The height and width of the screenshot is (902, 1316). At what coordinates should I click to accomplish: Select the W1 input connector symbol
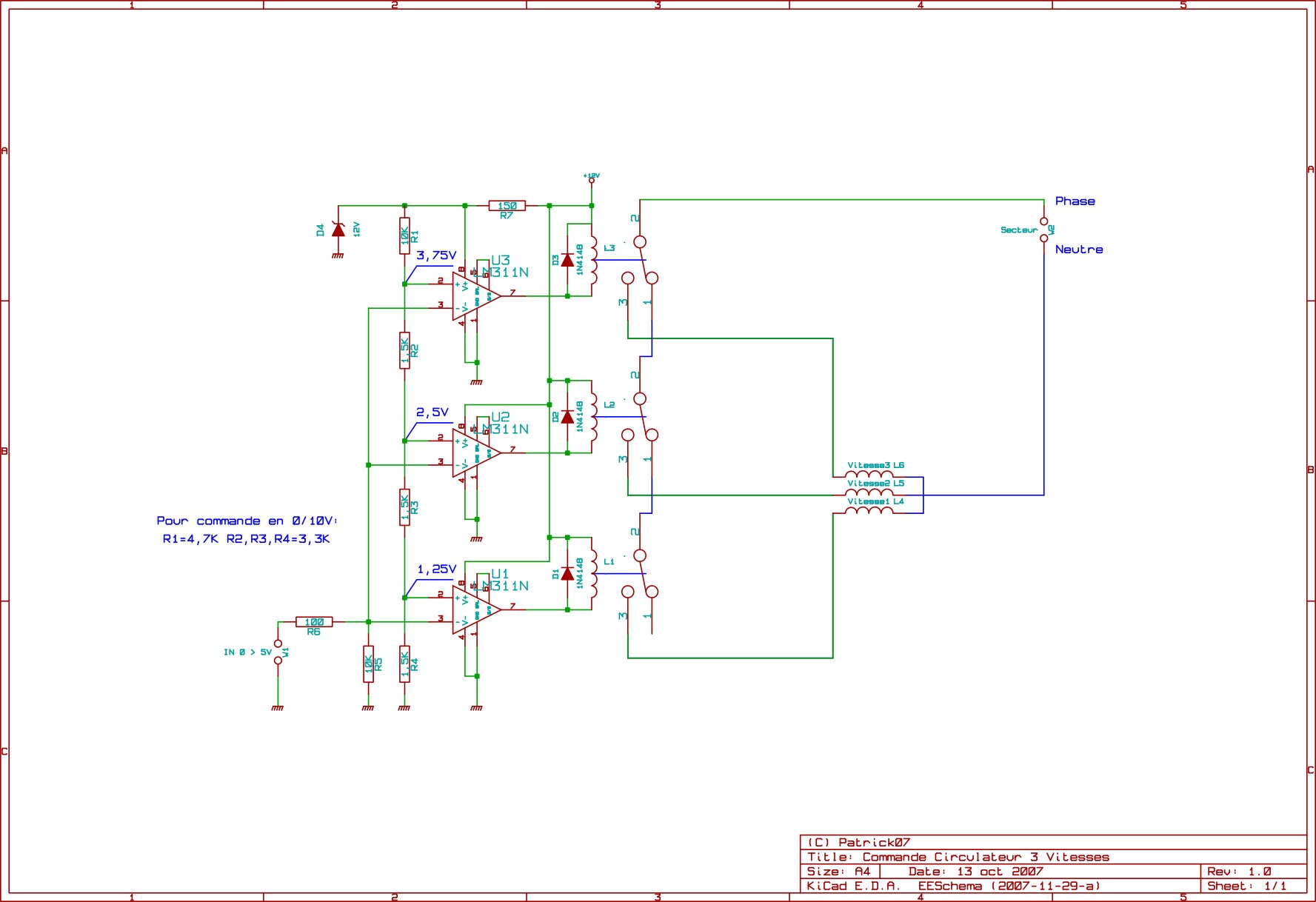(278, 652)
